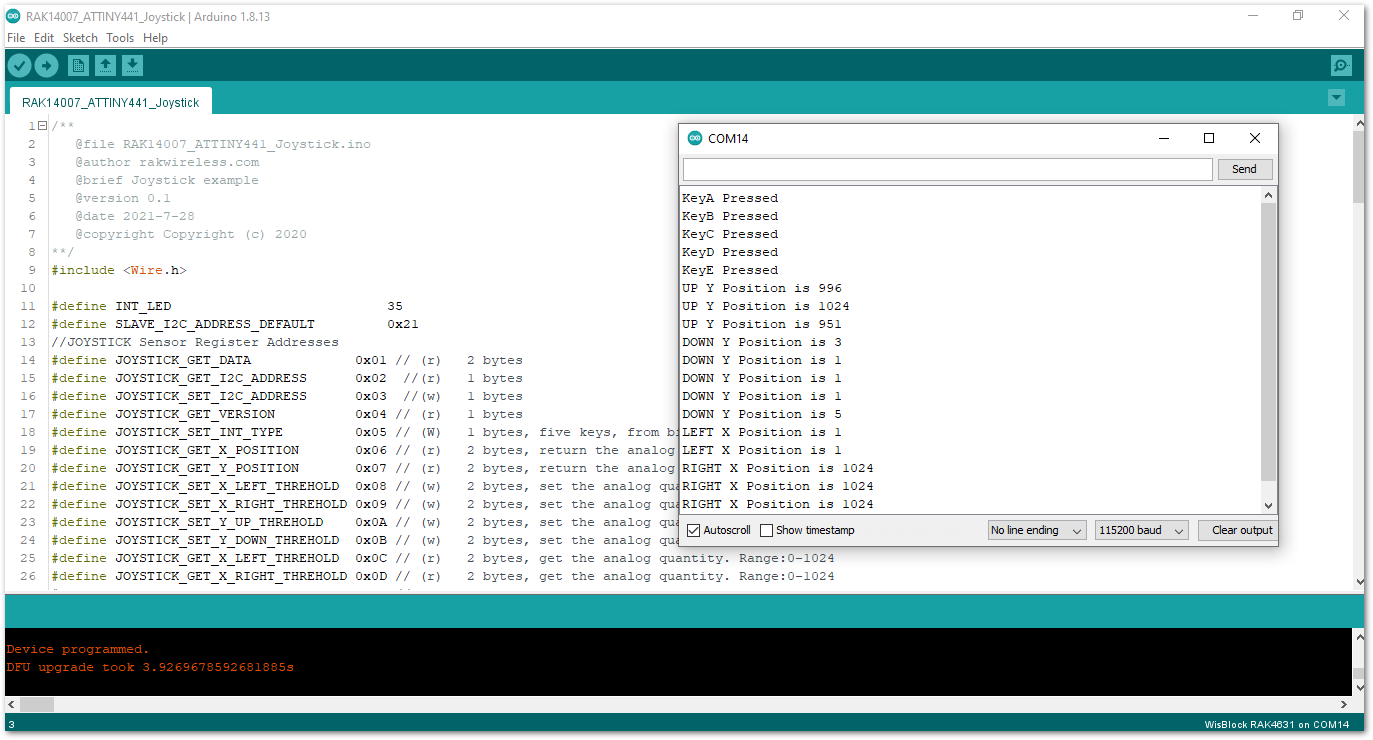Save the sketch using the toolbar icon
The height and width of the screenshot is (740, 1373).
tap(132, 66)
